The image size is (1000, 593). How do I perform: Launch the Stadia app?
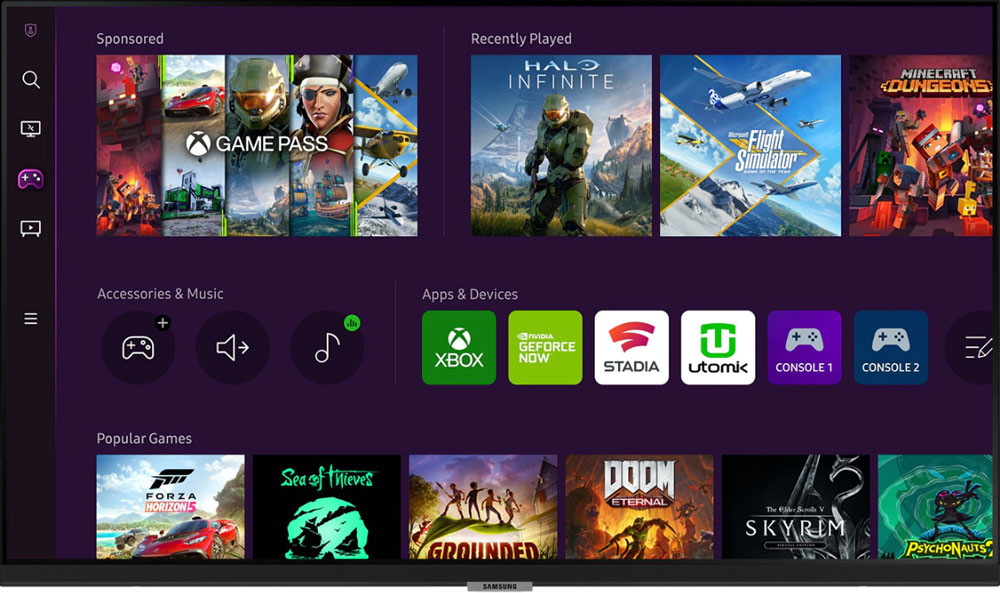coord(631,348)
